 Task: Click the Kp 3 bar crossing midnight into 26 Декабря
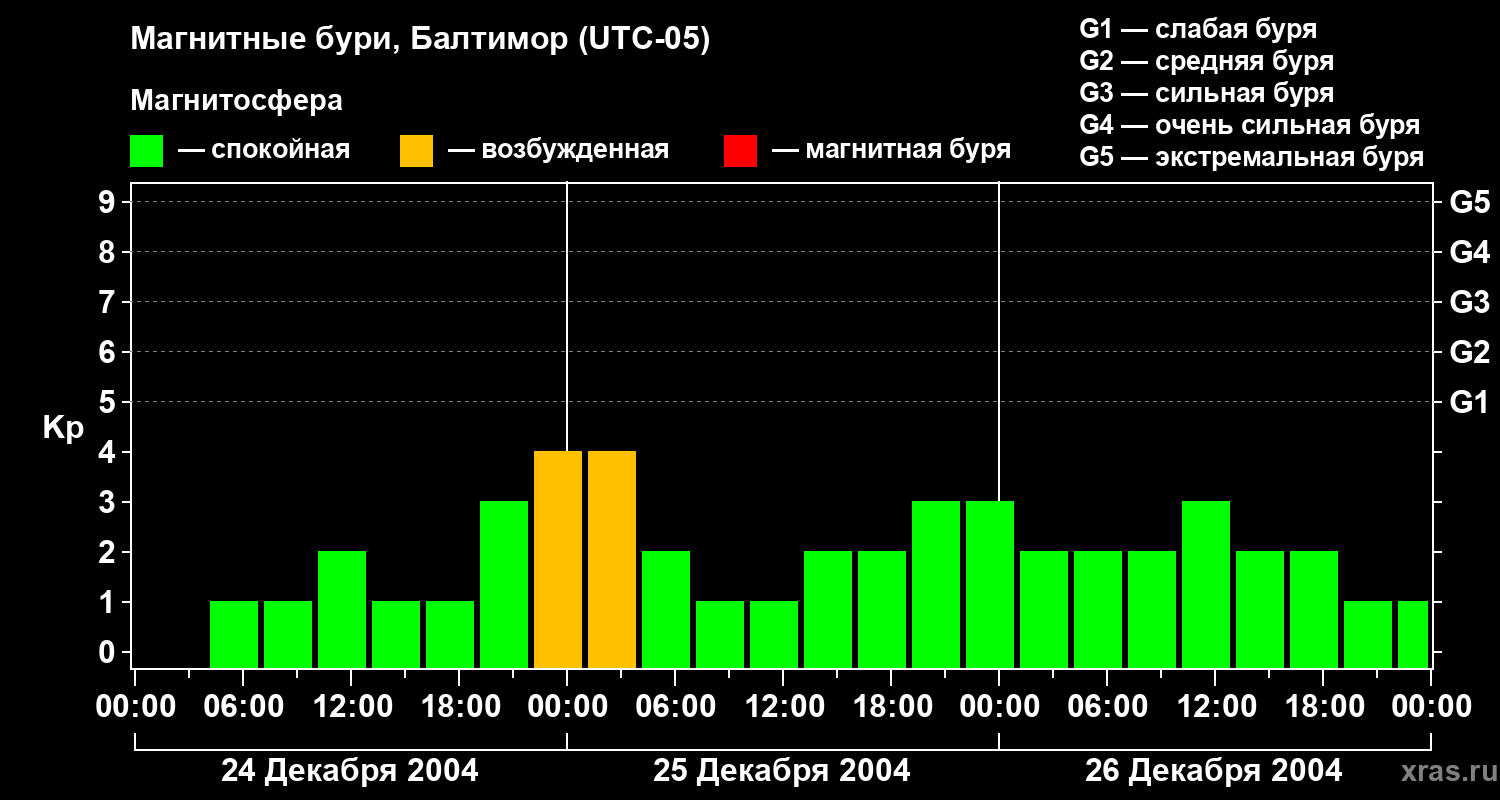pos(990,584)
